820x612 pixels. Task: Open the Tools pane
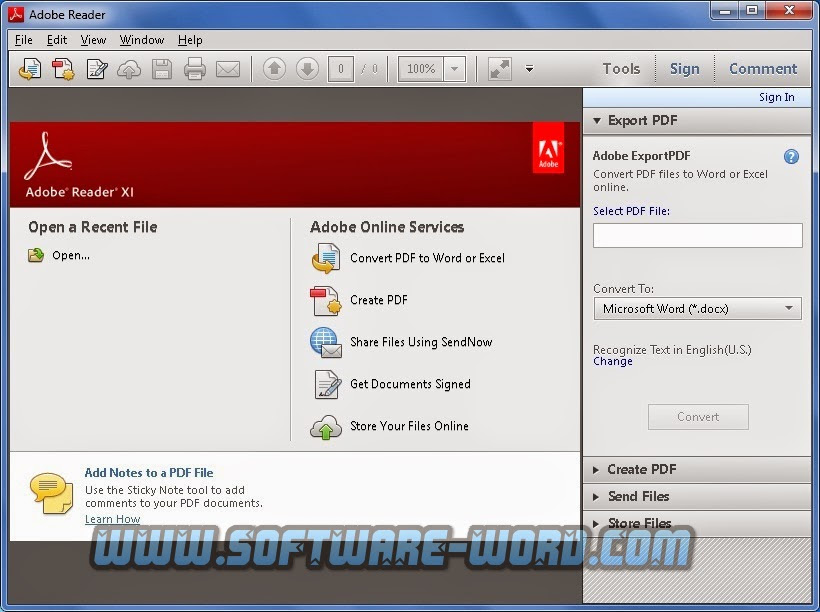[621, 69]
